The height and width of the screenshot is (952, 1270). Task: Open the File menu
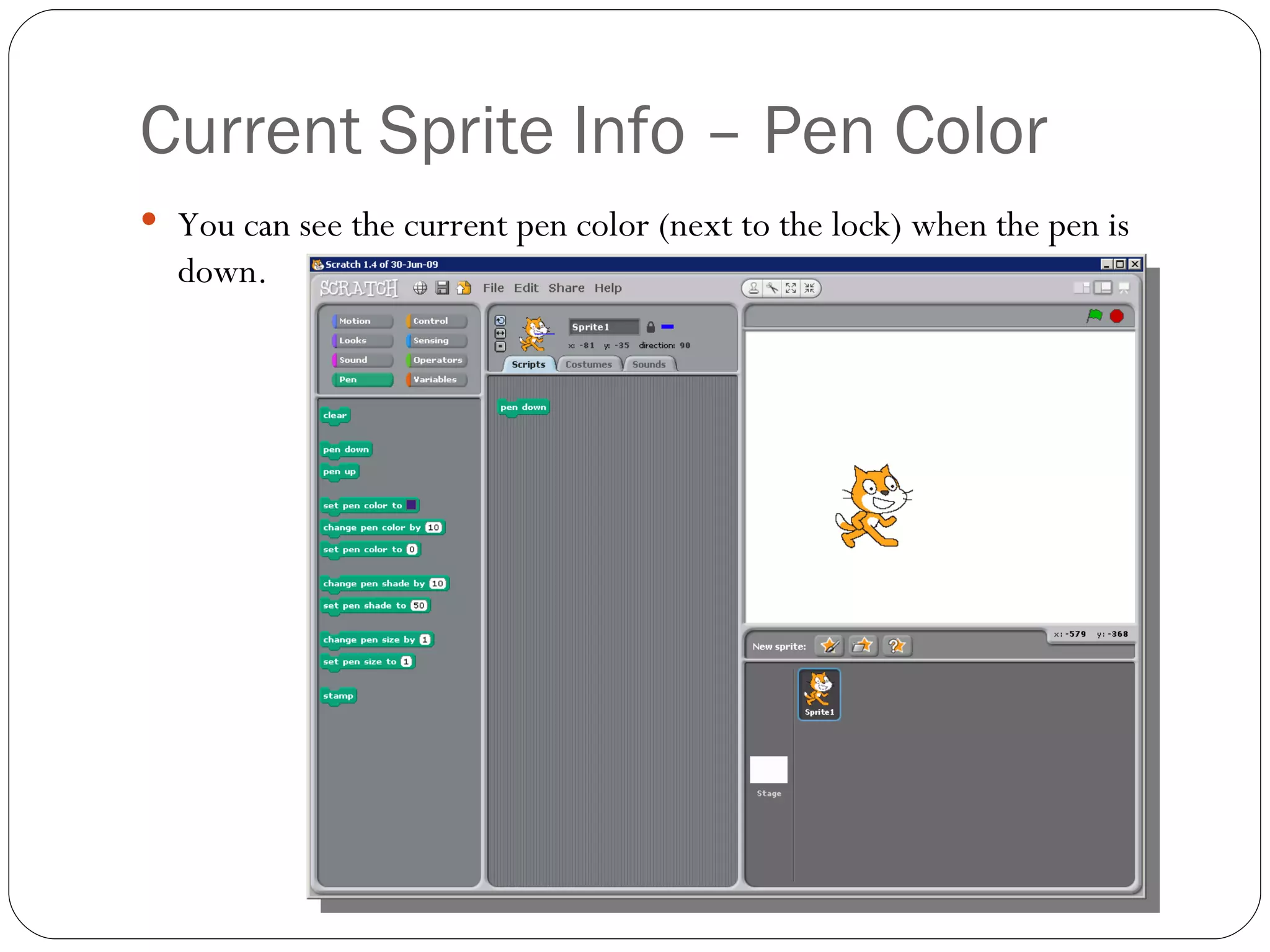pos(493,288)
